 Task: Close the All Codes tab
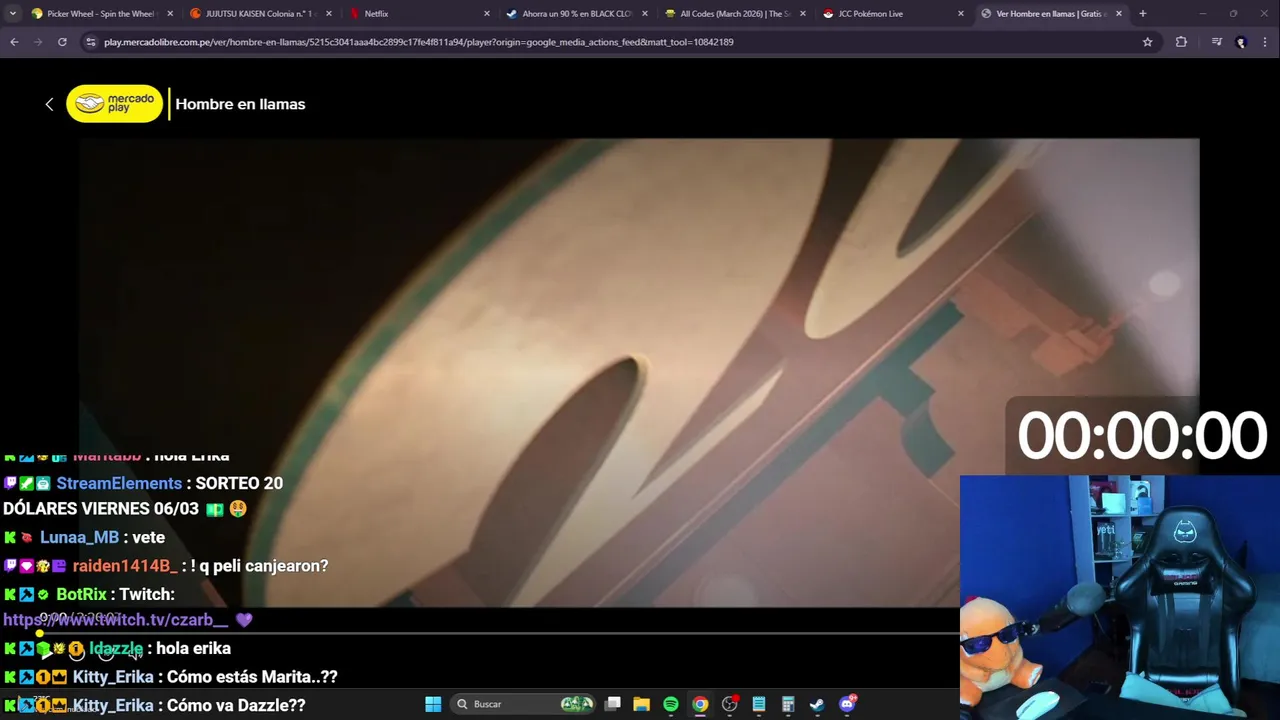click(x=803, y=14)
